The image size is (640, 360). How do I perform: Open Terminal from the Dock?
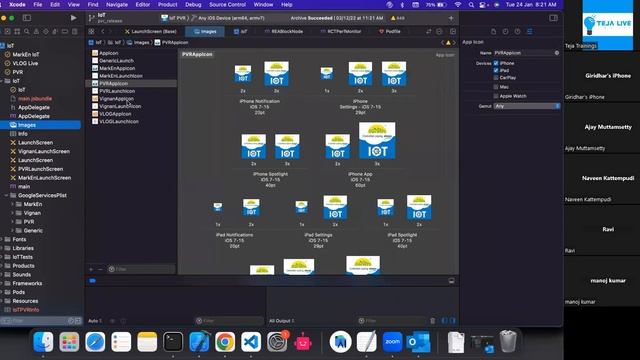(173, 342)
